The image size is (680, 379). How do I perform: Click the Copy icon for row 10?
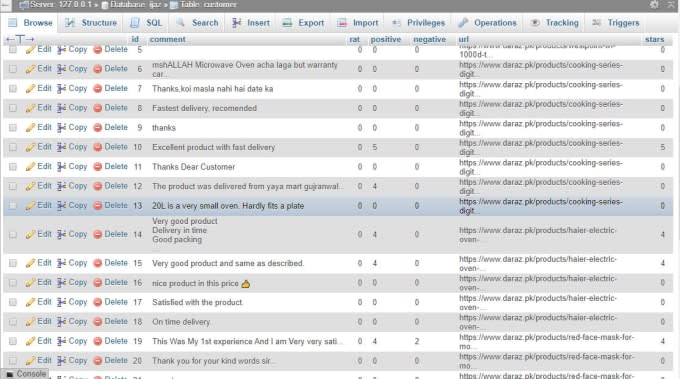62,147
